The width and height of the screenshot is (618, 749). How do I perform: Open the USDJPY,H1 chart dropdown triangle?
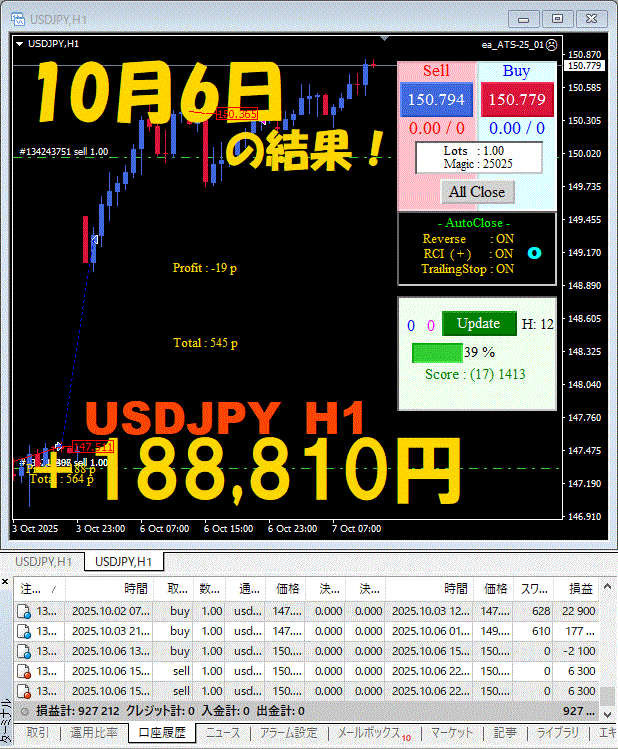20,44
